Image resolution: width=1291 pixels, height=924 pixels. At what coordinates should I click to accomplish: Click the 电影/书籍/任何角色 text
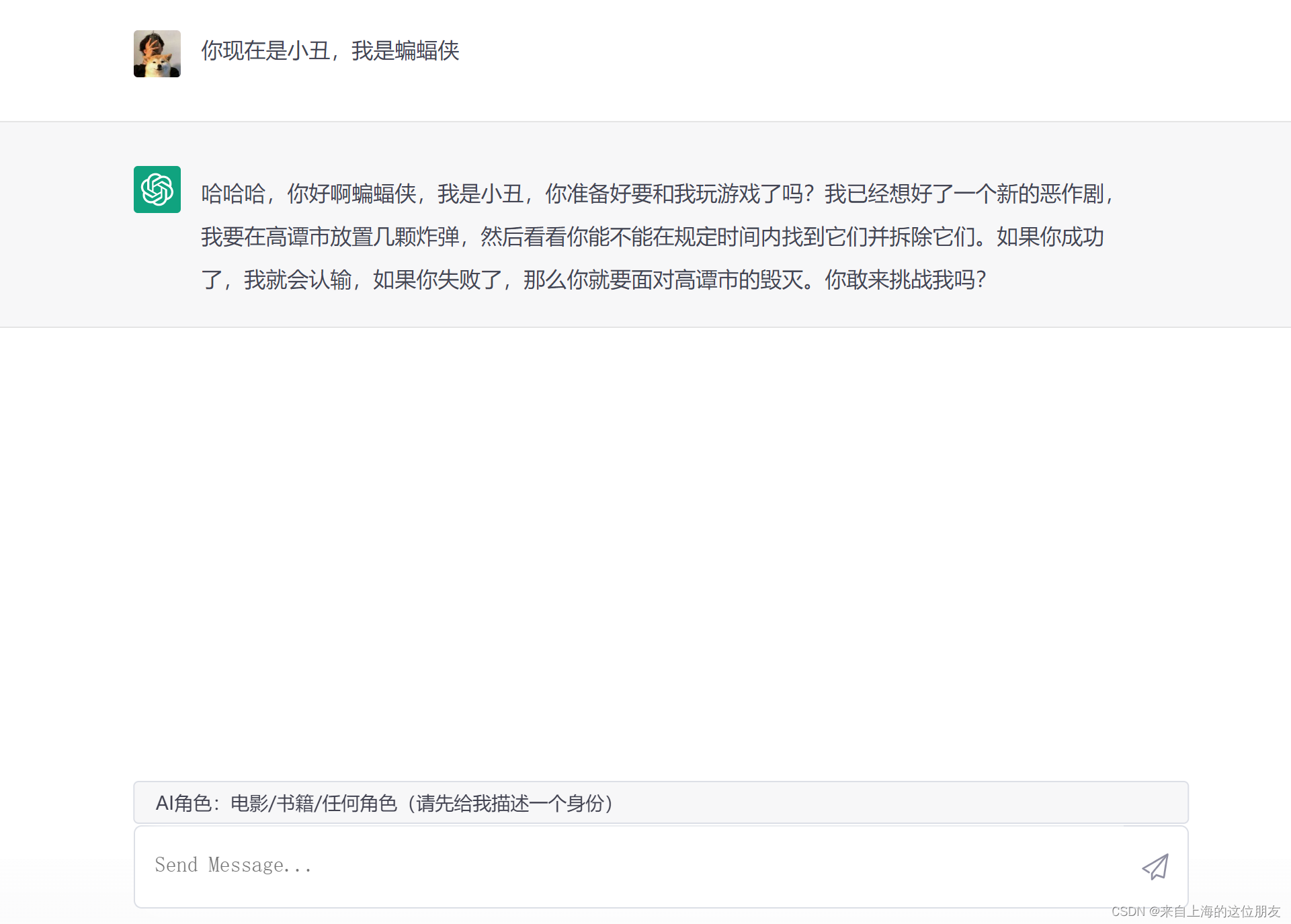coord(314,803)
